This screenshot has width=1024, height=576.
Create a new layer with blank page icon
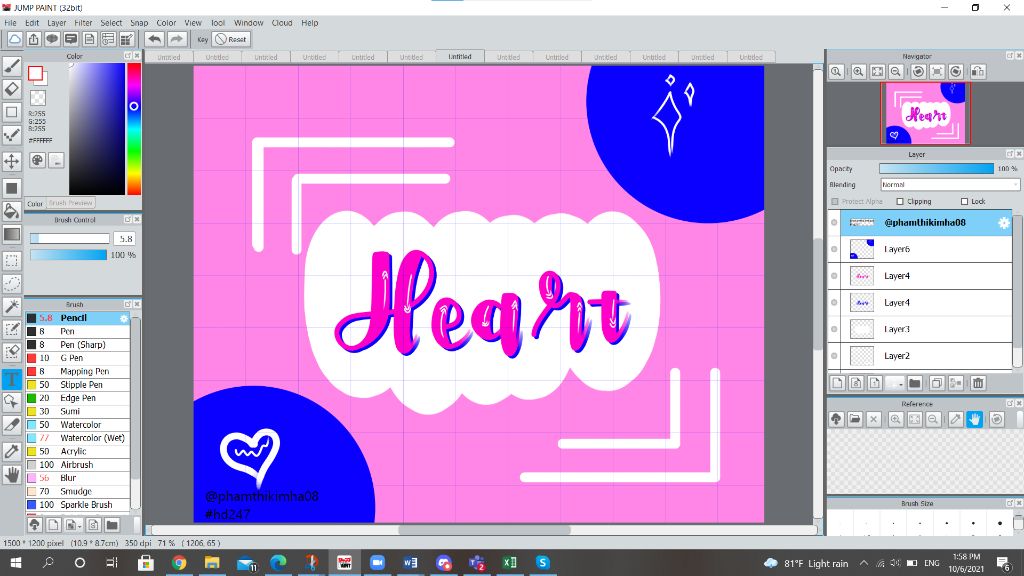[x=838, y=383]
